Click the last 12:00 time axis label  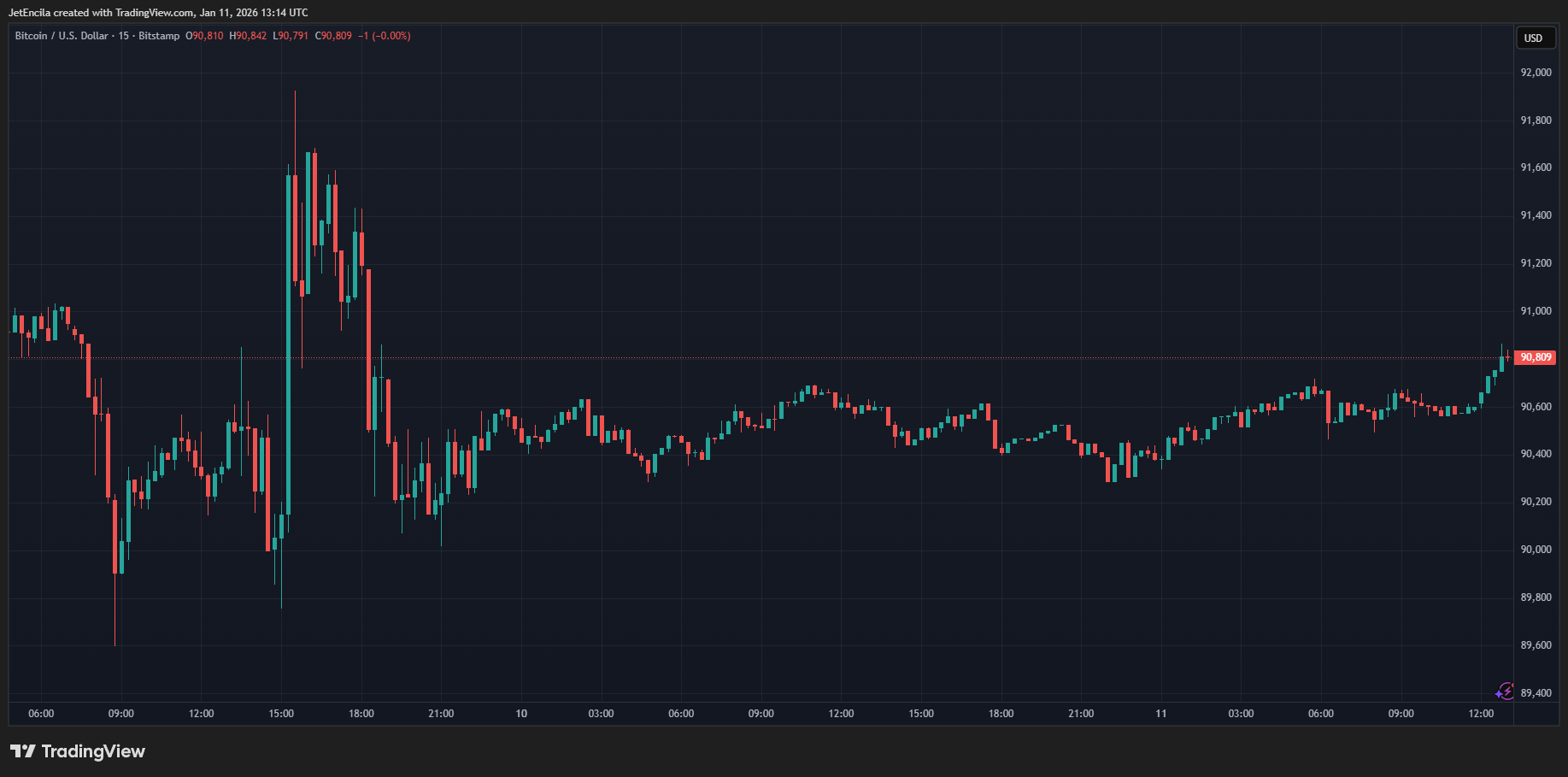(1481, 714)
